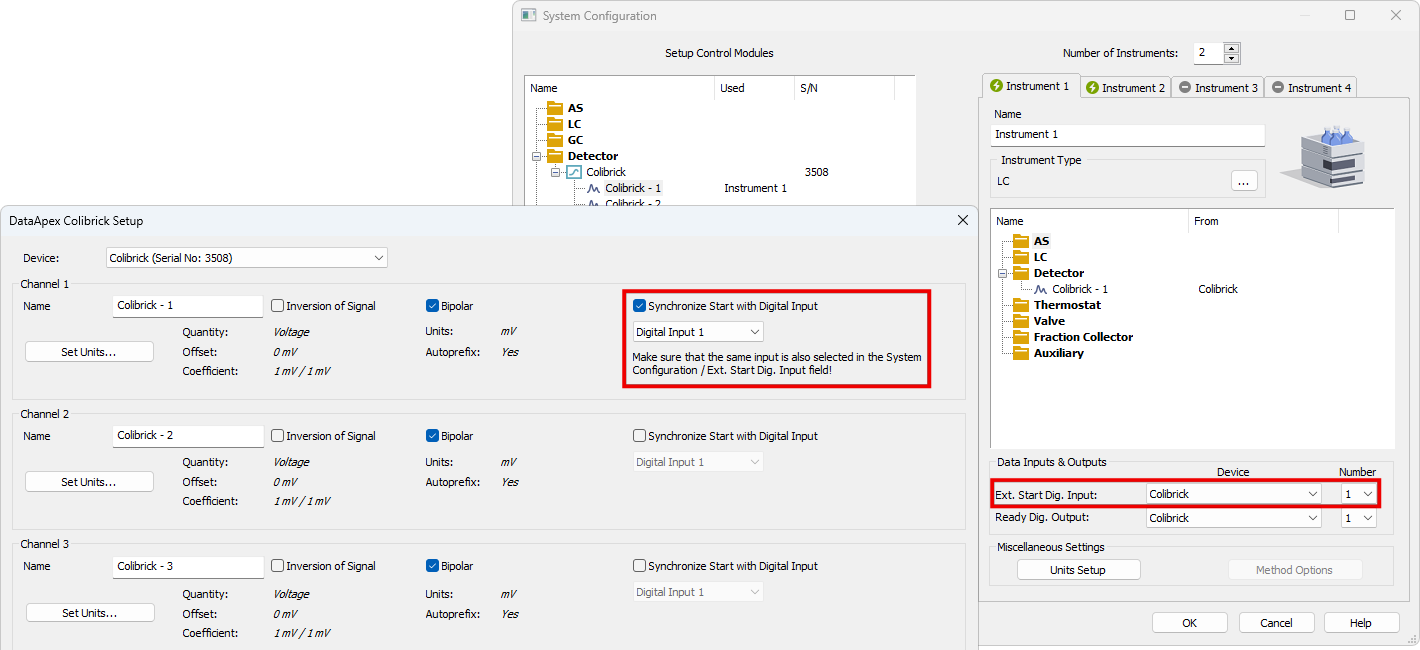The image size is (1420, 650).
Task: Click the GC folder icon in Setup Control Modules
Action: click(x=554, y=140)
